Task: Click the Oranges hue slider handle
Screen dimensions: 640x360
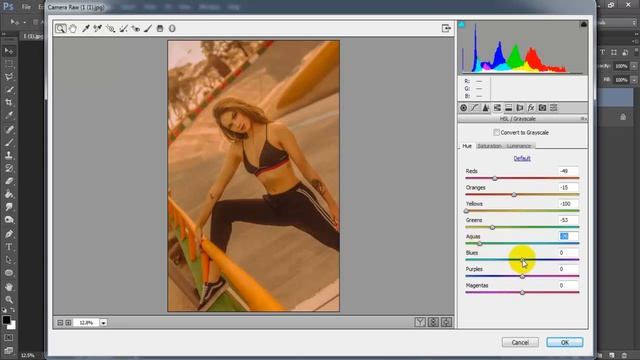Action: [x=514, y=195]
